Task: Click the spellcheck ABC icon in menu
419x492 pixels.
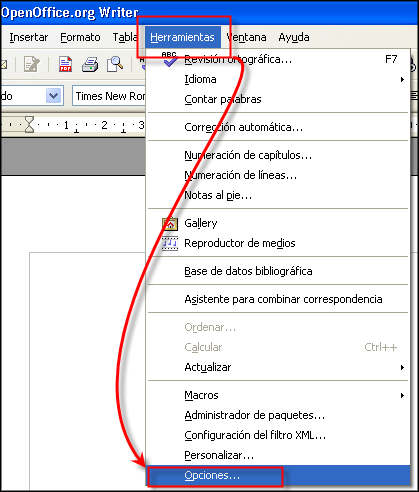Action: [x=169, y=59]
